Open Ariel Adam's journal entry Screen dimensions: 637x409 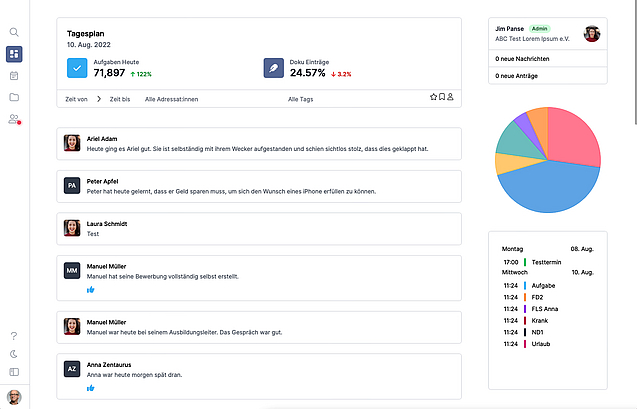tap(258, 143)
